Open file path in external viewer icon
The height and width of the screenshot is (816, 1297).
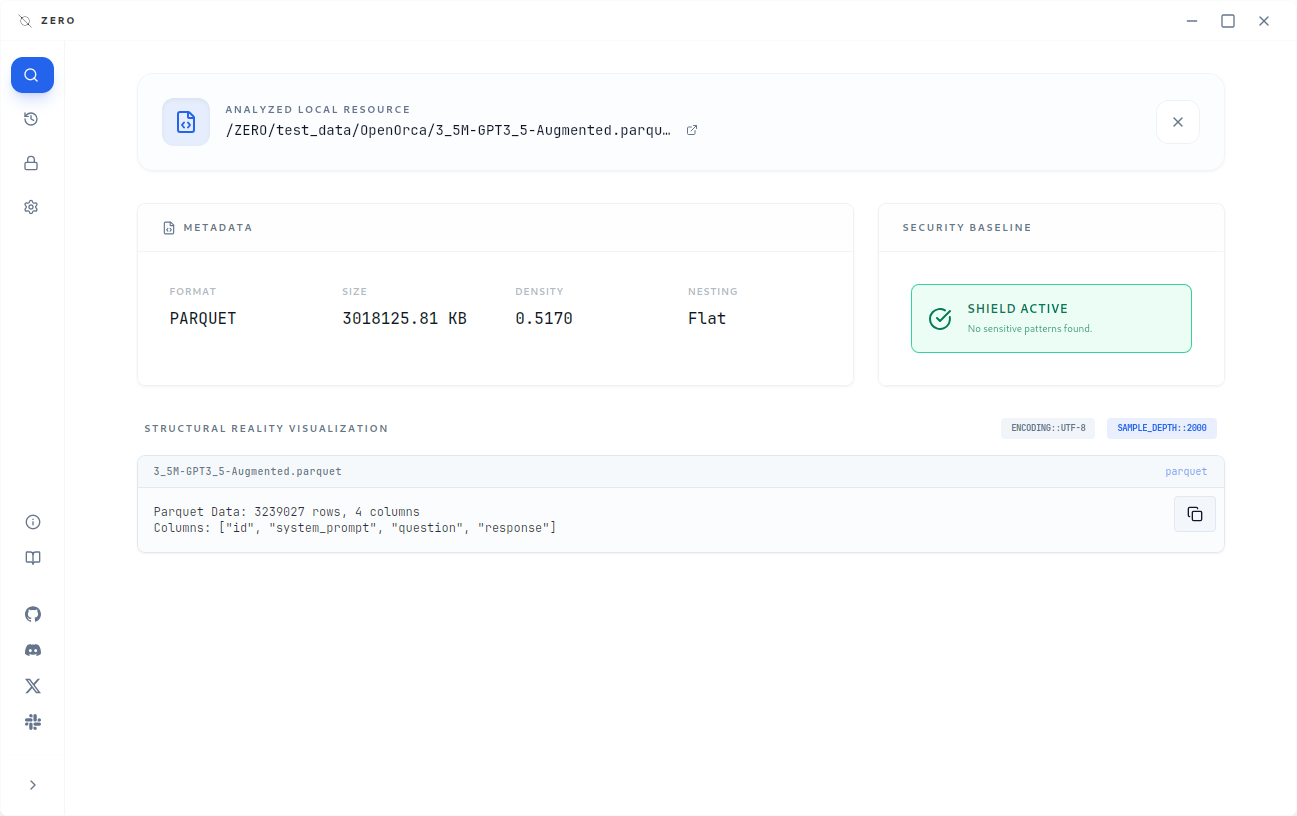692,130
